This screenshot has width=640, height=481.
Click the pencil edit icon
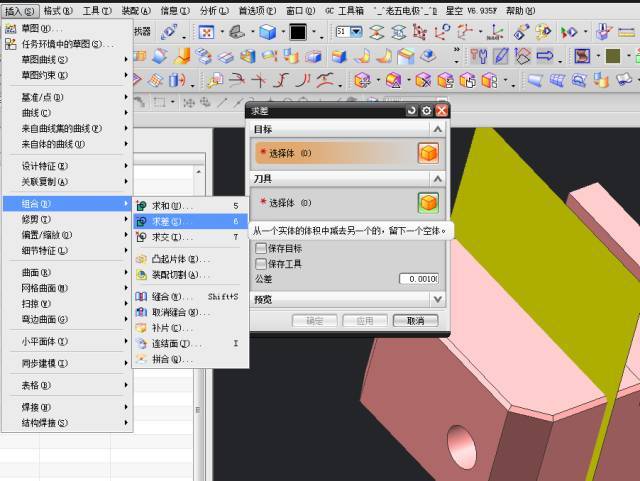pos(501,56)
